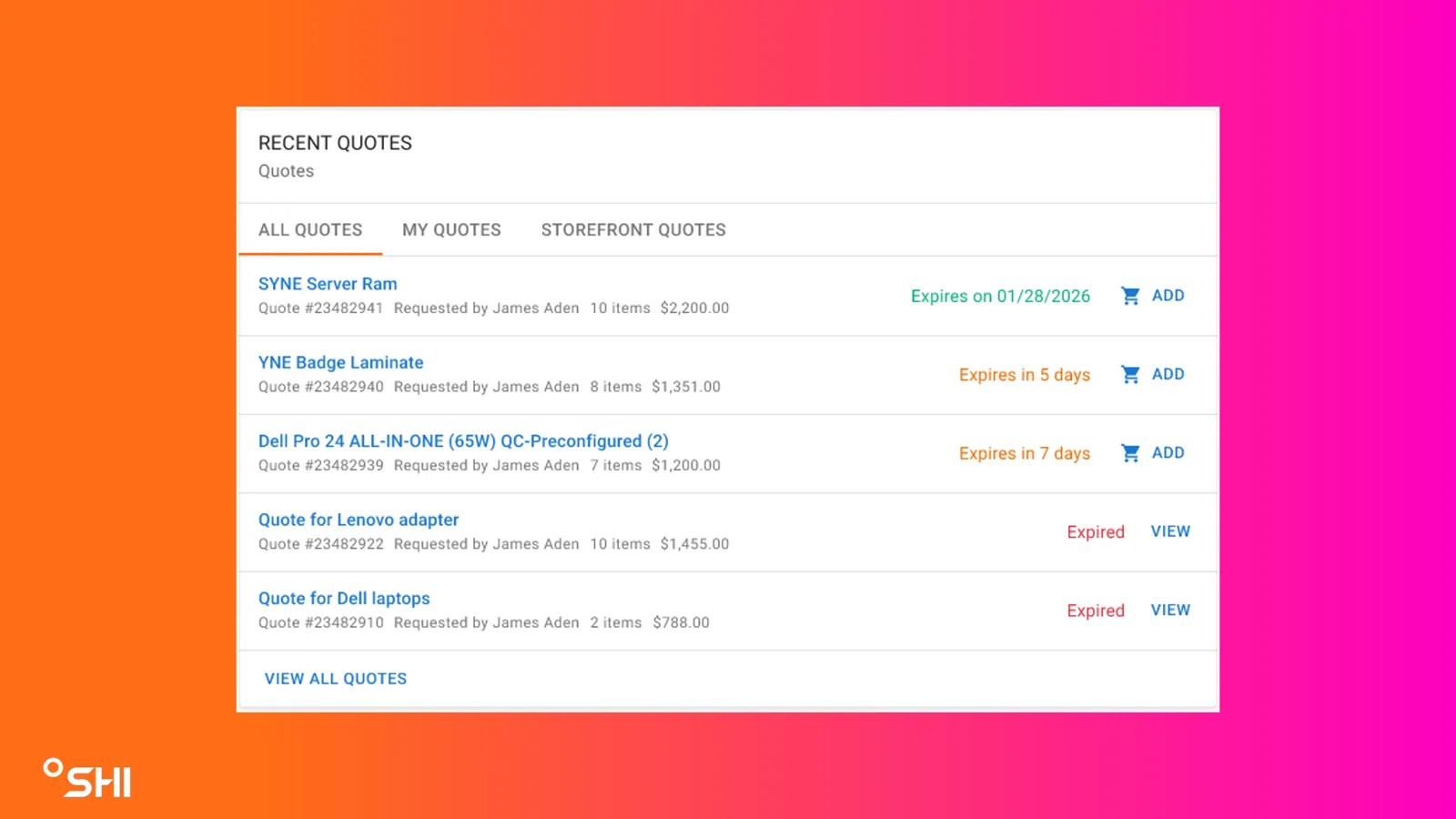The image size is (1456, 819).
Task: Add SYNE Server Ram quote to cart
Action: (1168, 296)
